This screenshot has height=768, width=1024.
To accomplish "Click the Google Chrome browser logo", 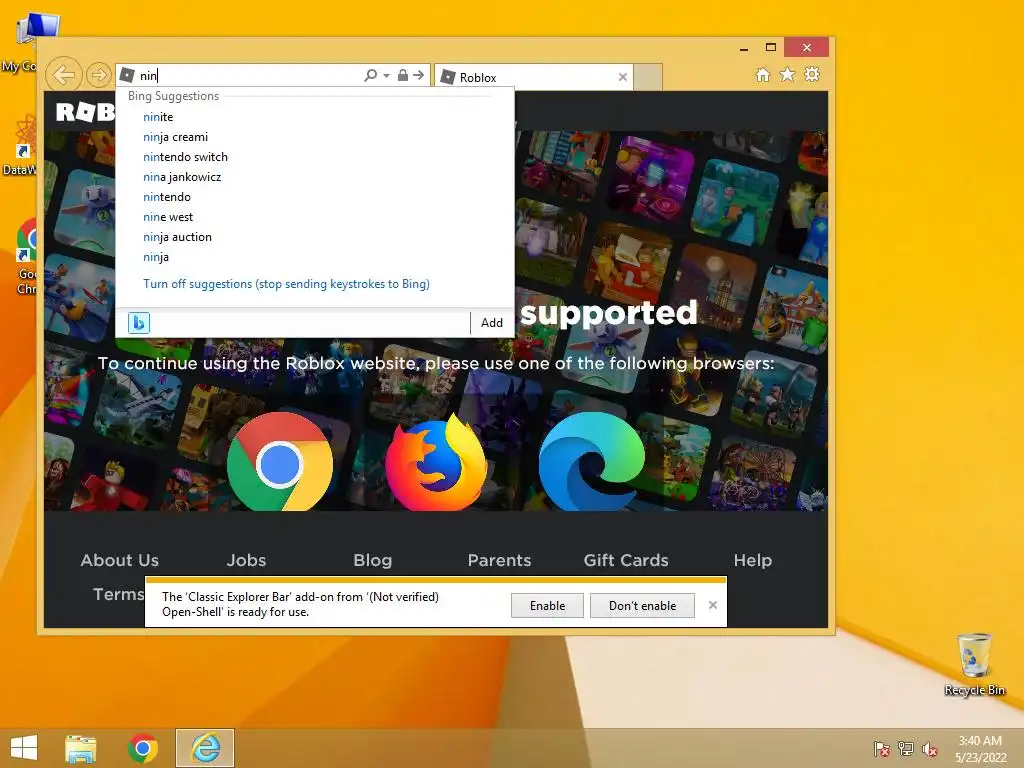I will pyautogui.click(x=280, y=462).
